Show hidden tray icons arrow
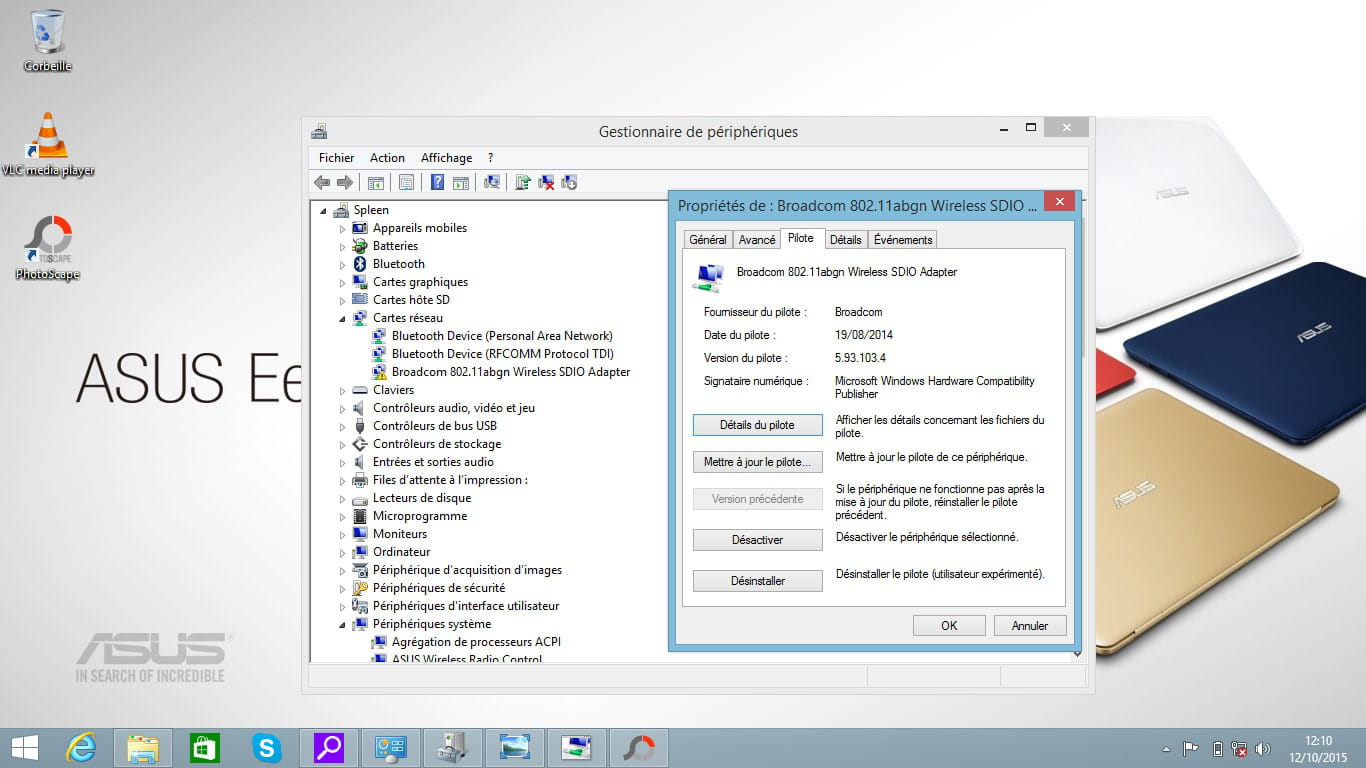Image resolution: width=1366 pixels, height=768 pixels. pos(1166,749)
